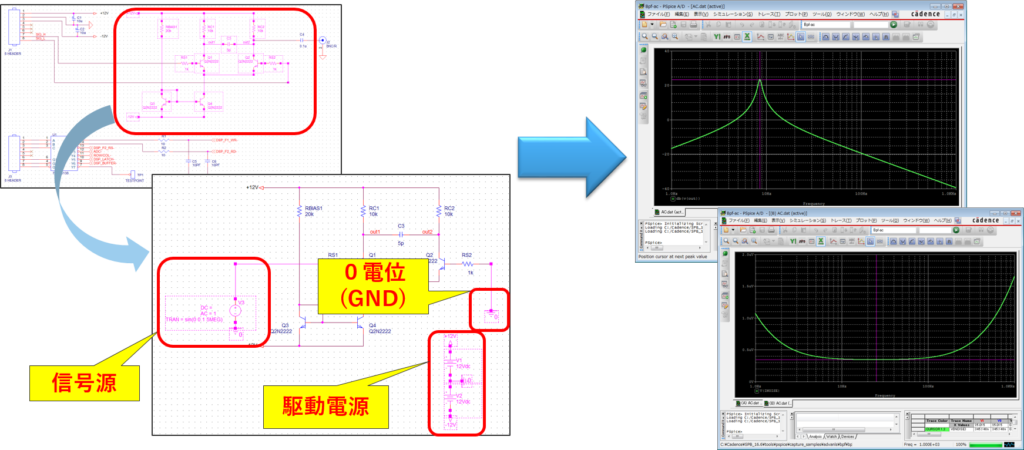Screen dimensions: 1024x450
Task: Click Open folder icon in upper PSpice window
Action: (x=663, y=25)
